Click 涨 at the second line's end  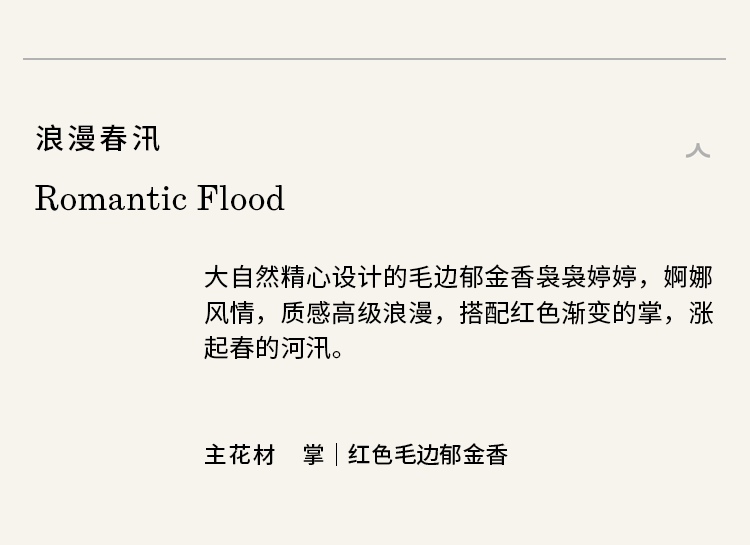(x=701, y=312)
